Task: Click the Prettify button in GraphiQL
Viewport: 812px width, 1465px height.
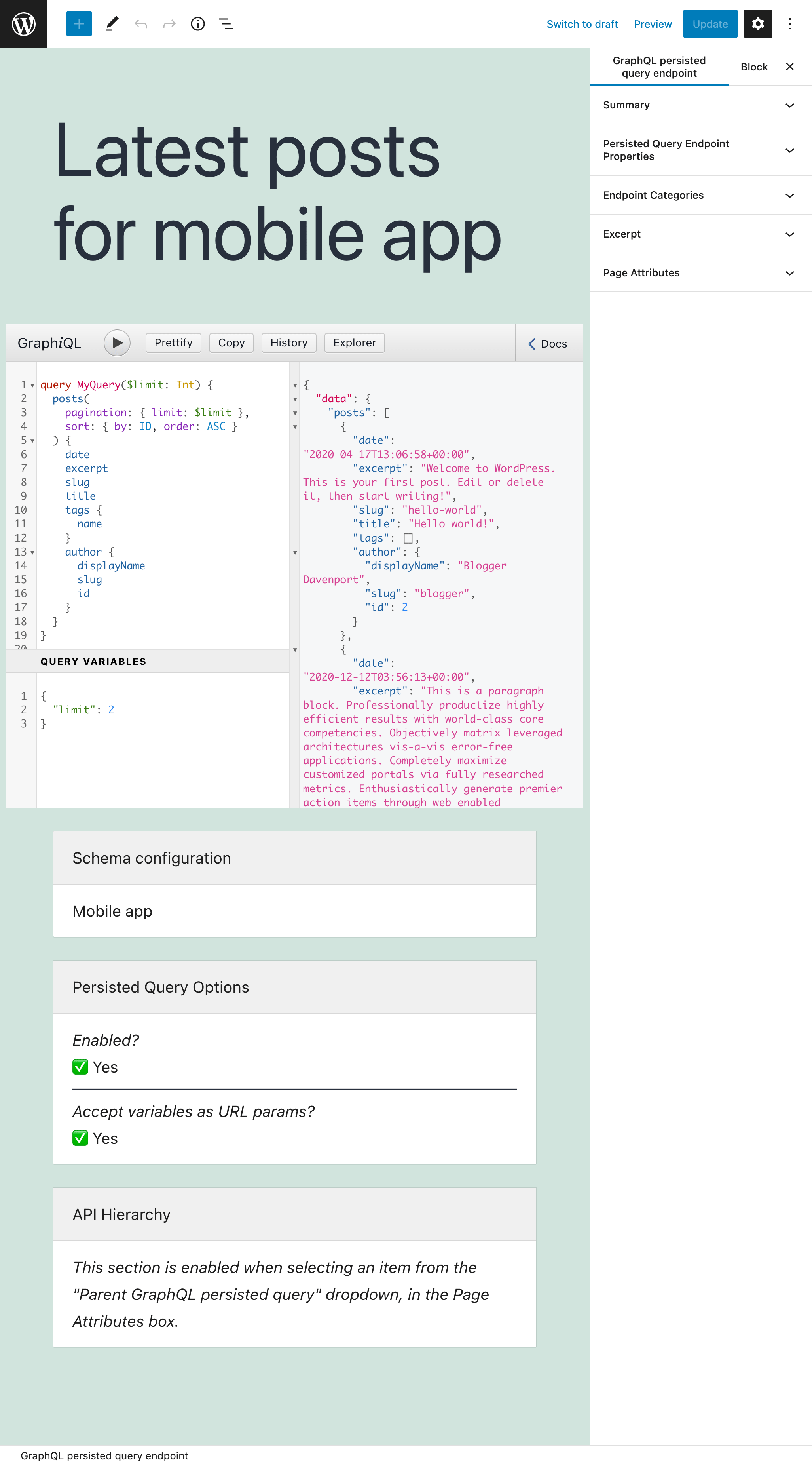Action: [172, 342]
